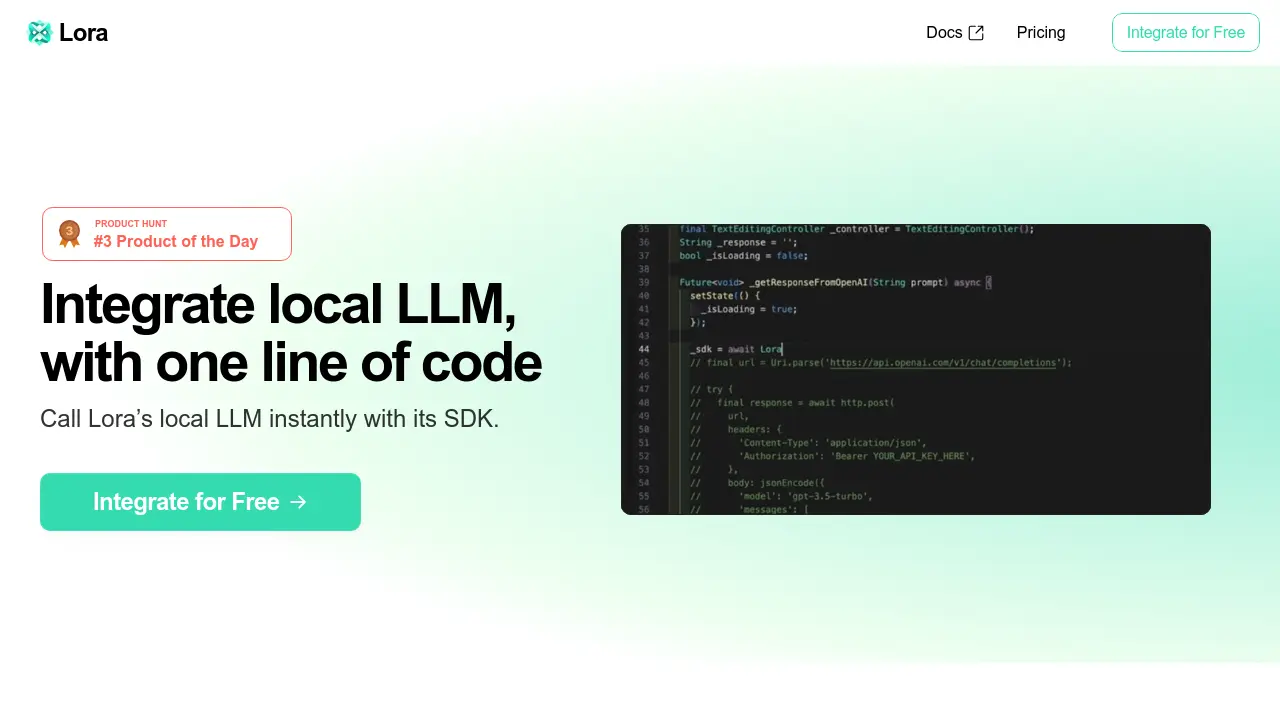The height and width of the screenshot is (720, 1280).
Task: Click the "Integrate local LLM," headline
Action: click(x=279, y=305)
